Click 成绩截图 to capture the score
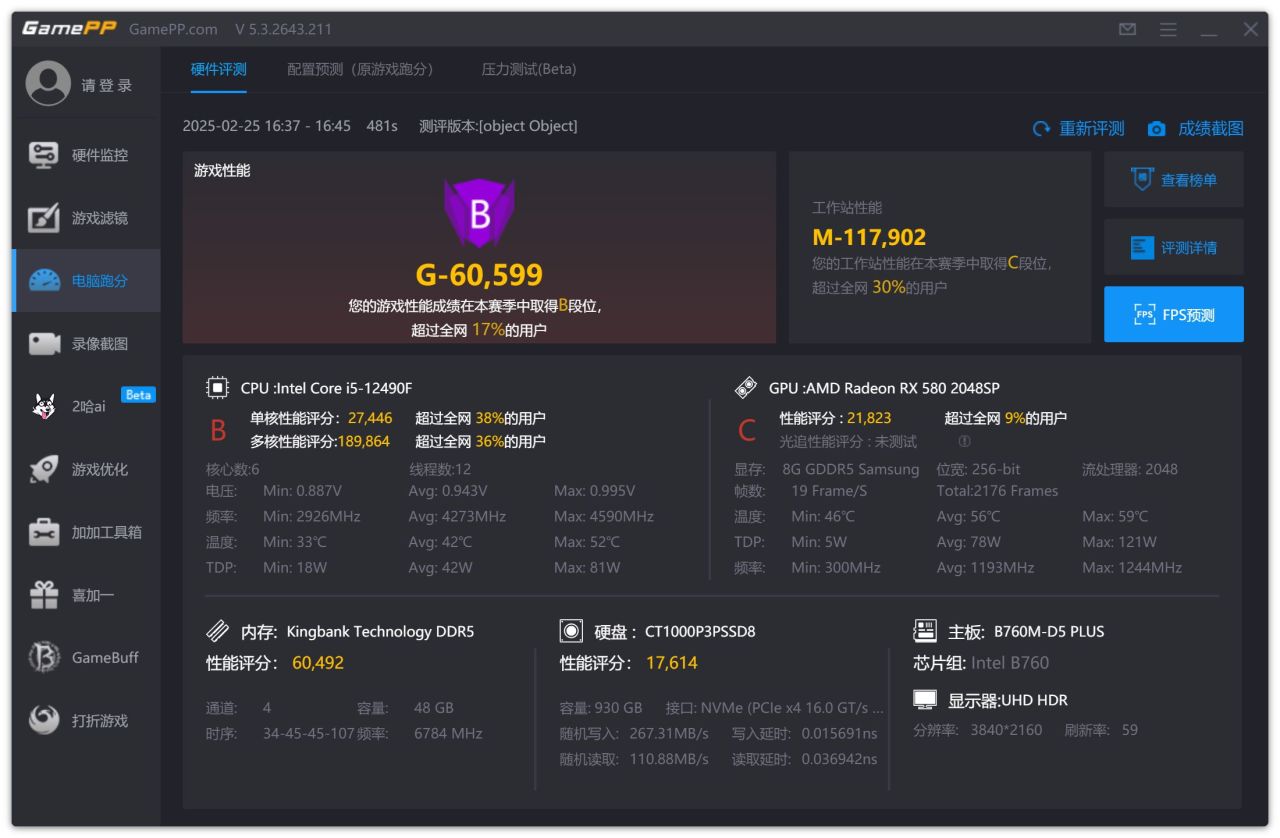Screen dimensions: 1280x838 (1196, 129)
